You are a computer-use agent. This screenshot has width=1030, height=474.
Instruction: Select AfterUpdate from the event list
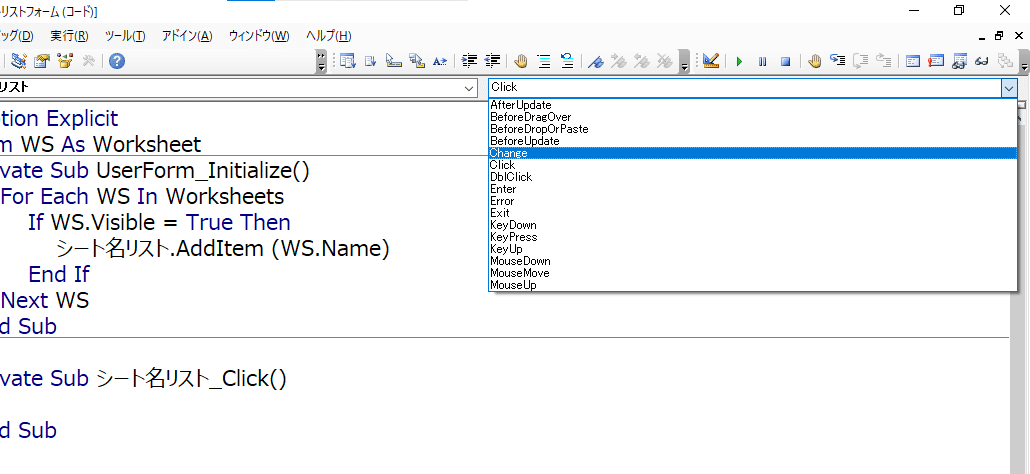tap(753, 105)
